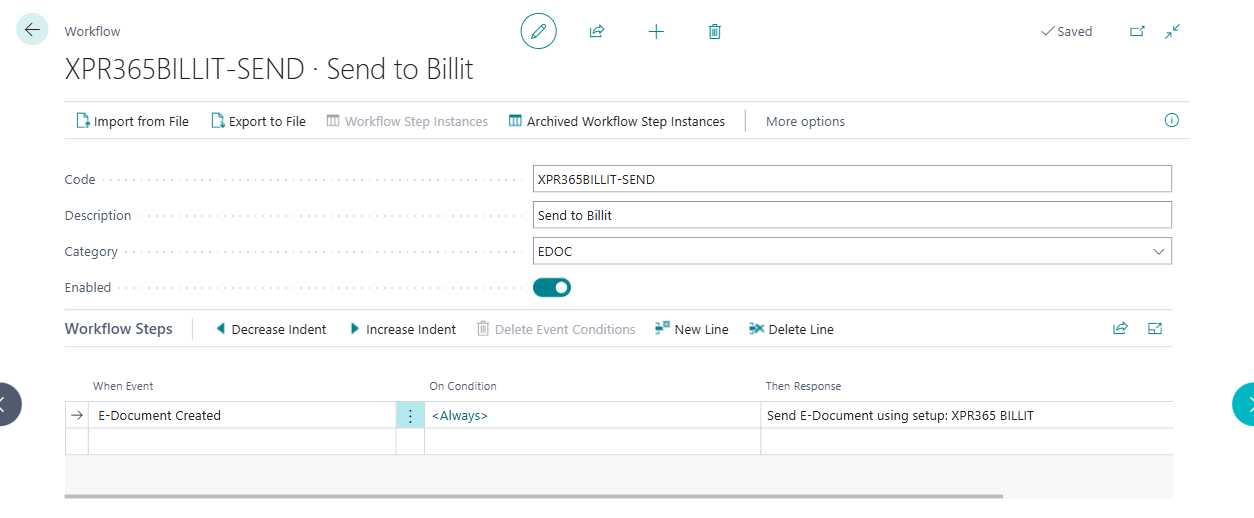Click the collapse page arrows icon
This screenshot has height=518, width=1254.
click(1173, 31)
